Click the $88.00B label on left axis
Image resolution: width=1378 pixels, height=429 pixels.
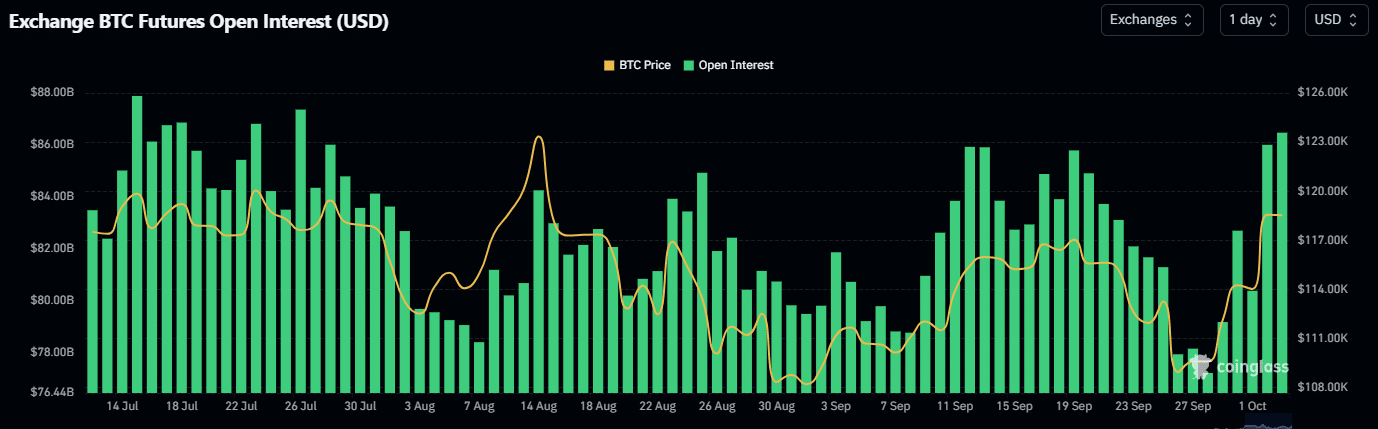pyautogui.click(x=54, y=93)
